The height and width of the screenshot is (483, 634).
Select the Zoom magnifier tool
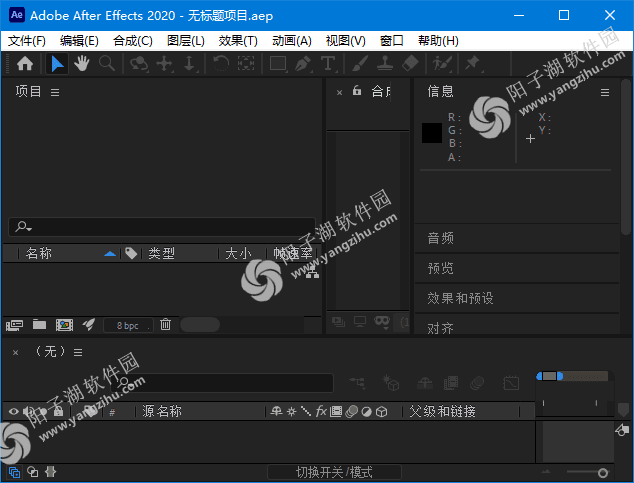point(107,63)
